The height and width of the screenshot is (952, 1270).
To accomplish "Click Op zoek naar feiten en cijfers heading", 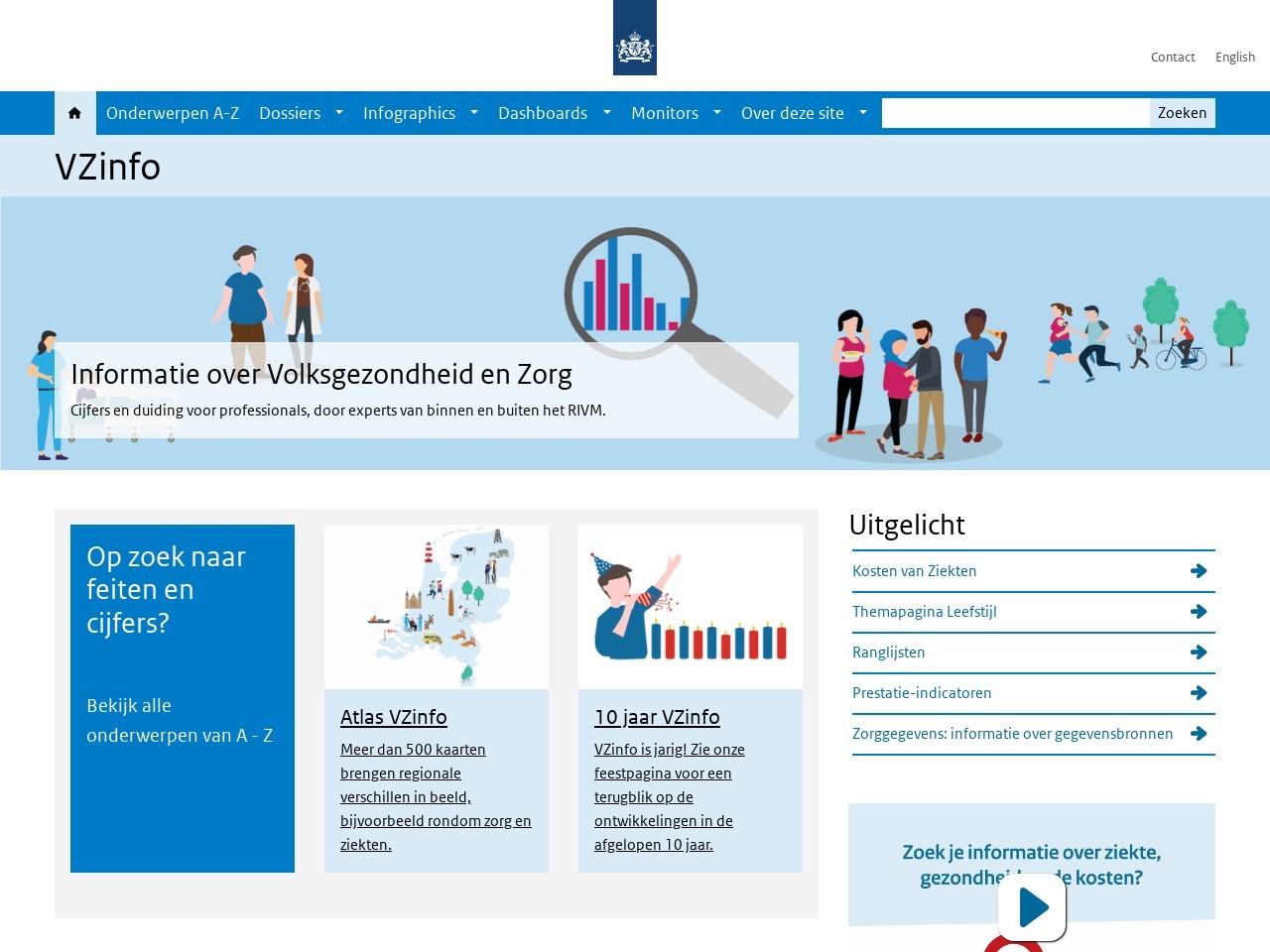I will point(166,590).
